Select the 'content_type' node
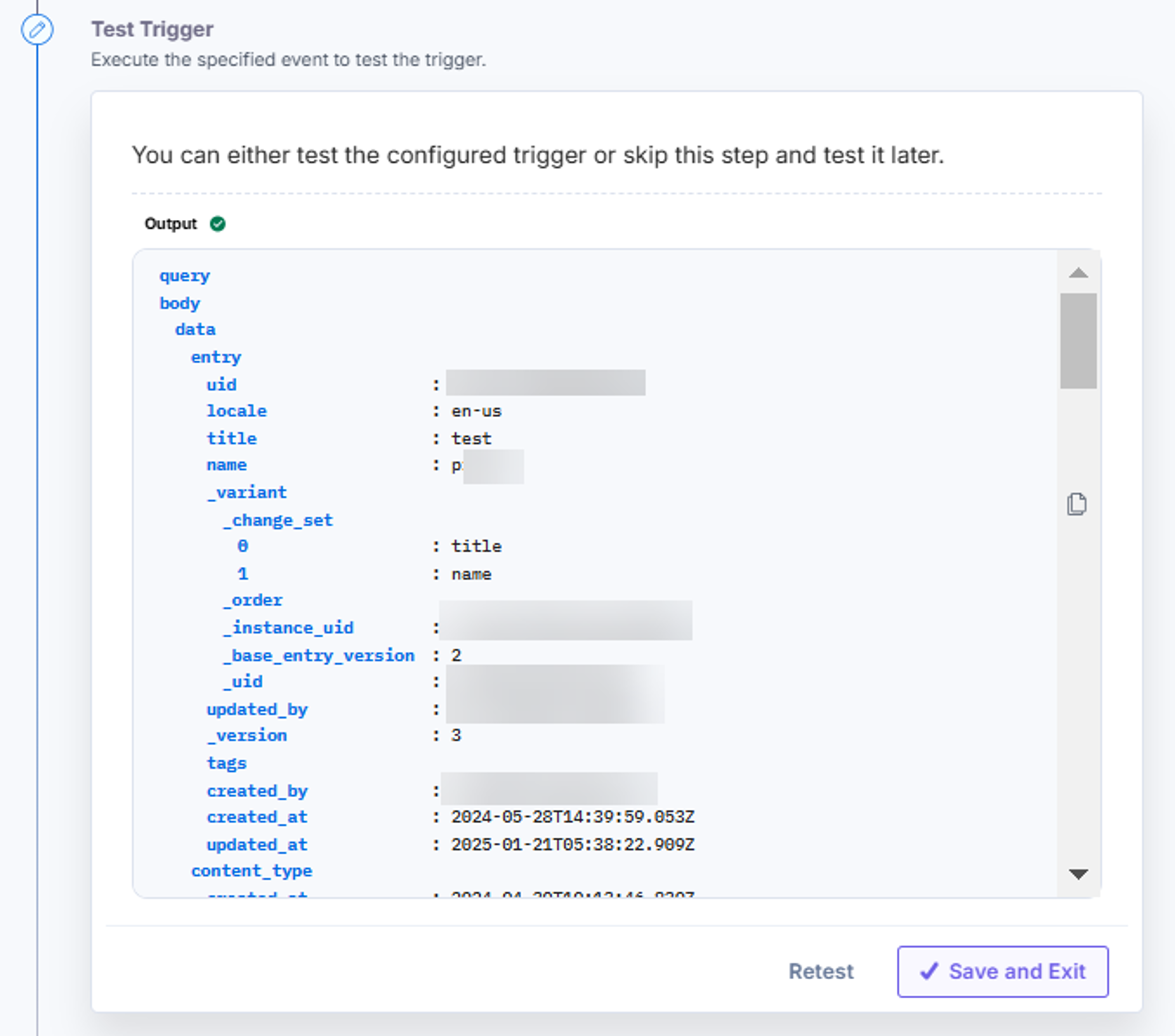Viewport: 1175px width, 1036px height. click(x=252, y=872)
